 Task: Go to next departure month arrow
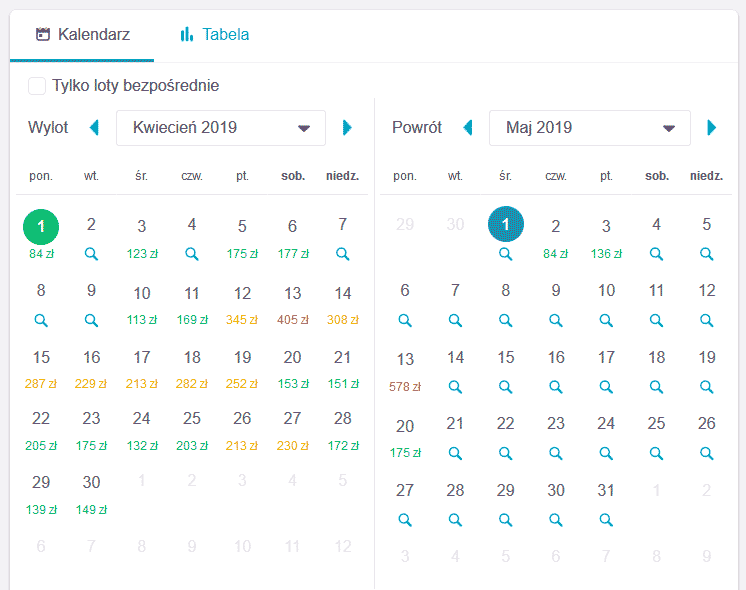tap(347, 128)
